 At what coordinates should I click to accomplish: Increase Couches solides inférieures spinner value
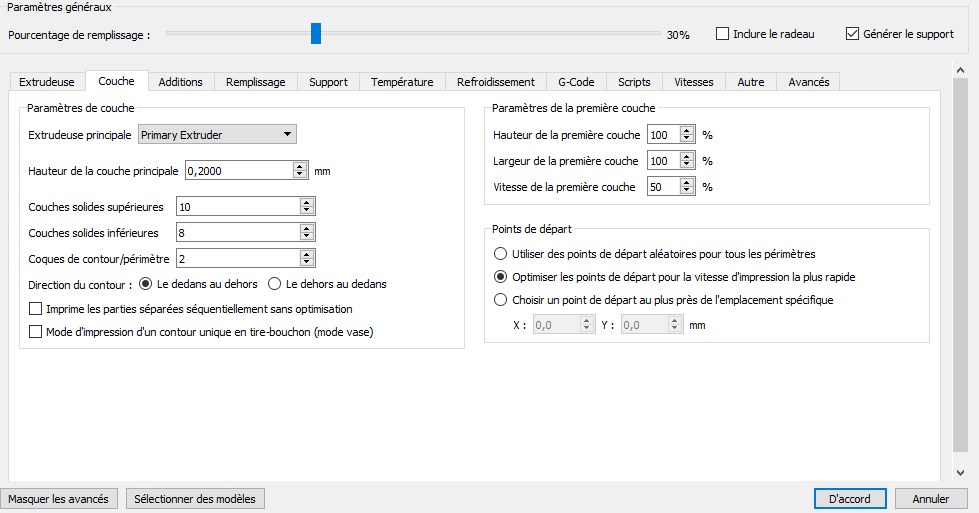[x=307, y=229]
